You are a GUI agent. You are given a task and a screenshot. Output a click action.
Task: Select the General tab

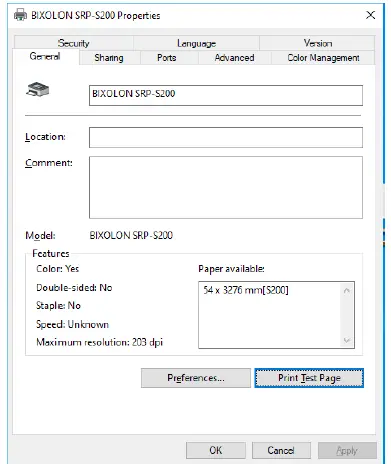[x=45, y=56]
